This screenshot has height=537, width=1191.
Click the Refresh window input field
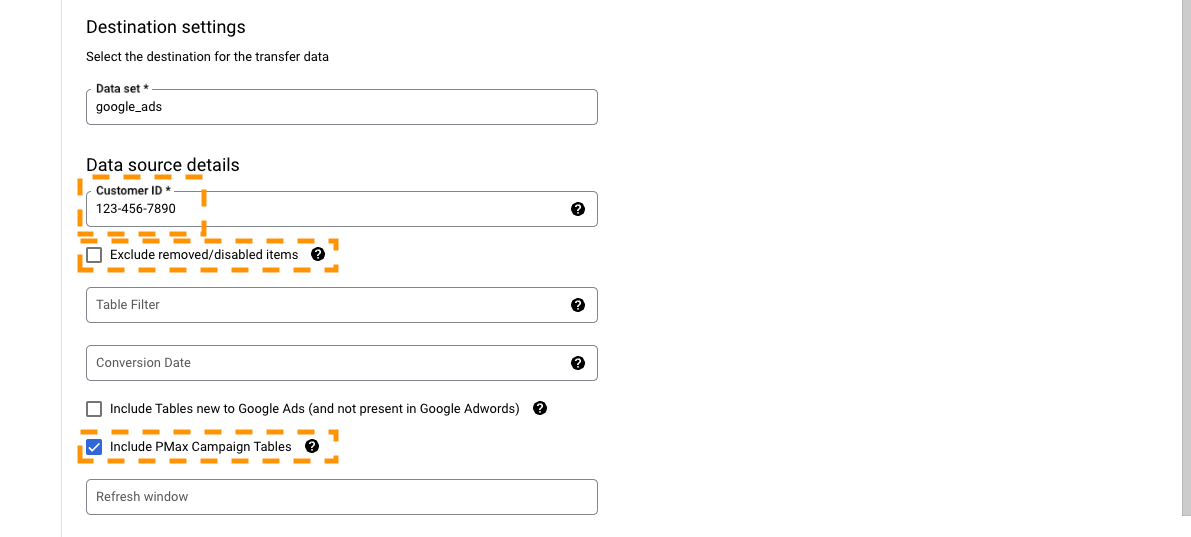[x=342, y=497]
